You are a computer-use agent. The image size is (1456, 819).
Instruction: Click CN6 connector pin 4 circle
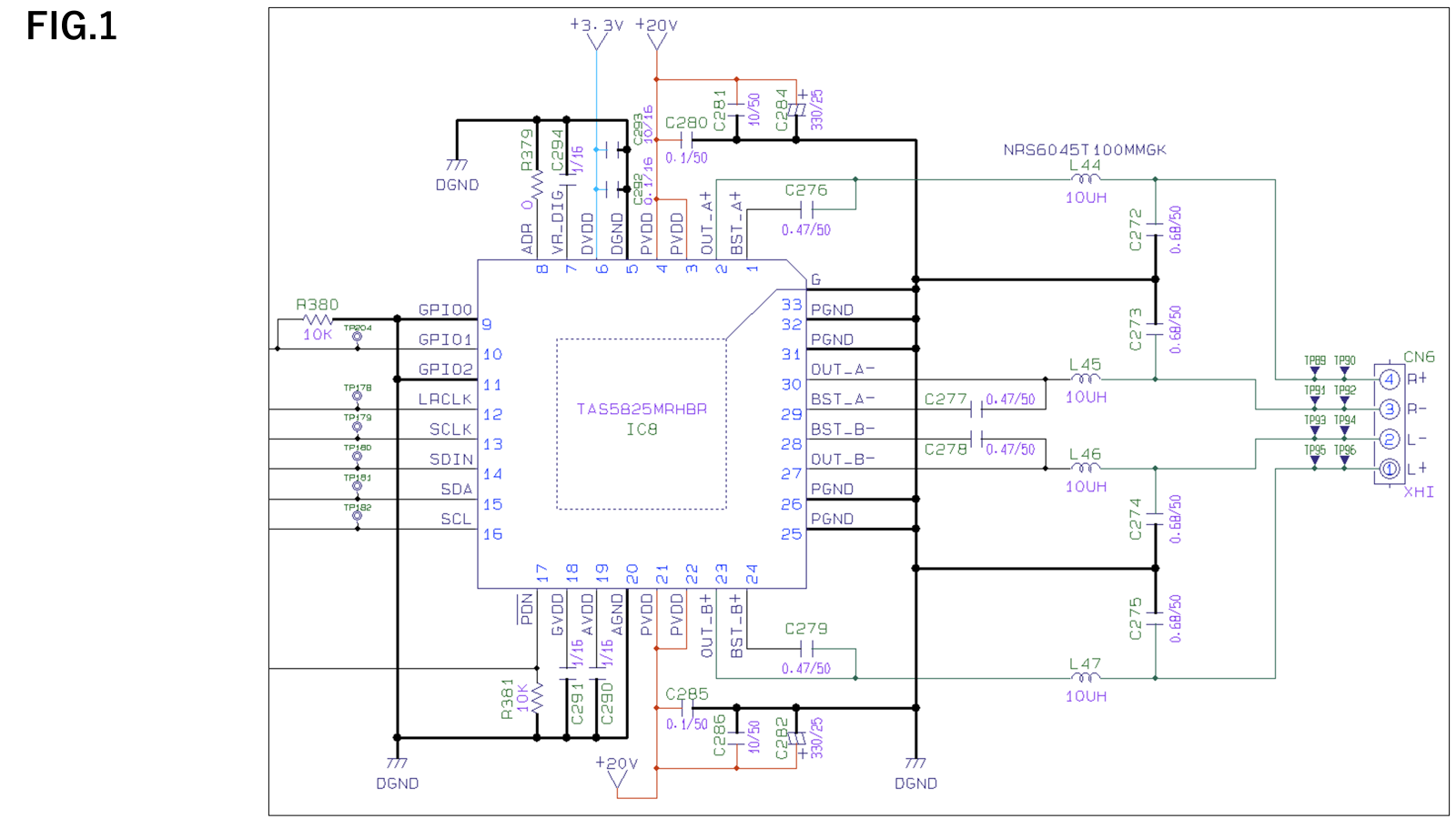point(1389,379)
